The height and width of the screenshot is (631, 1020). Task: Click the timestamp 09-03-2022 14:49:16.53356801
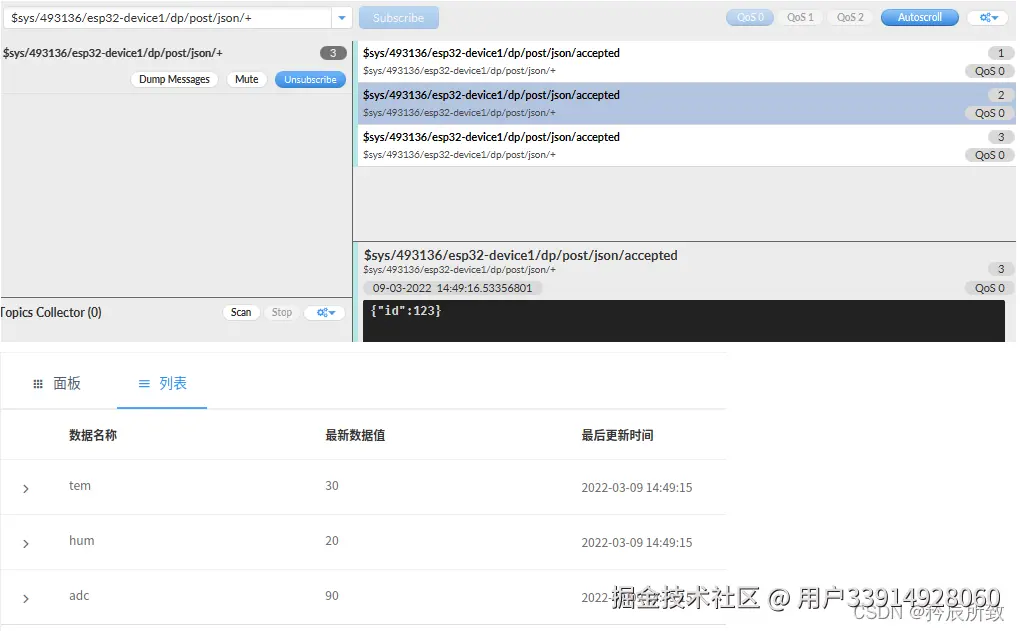click(452, 288)
